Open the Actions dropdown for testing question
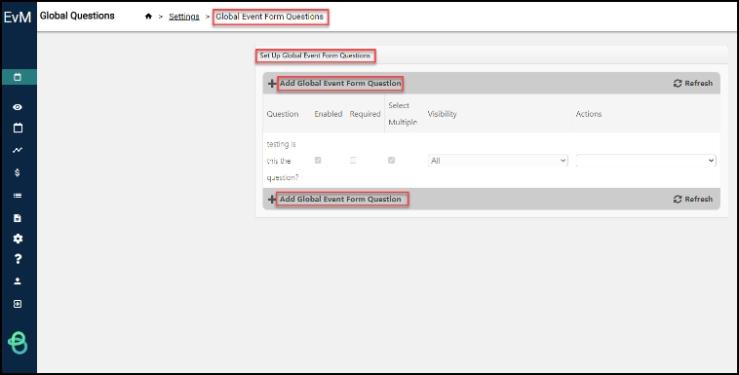This screenshot has height=375, width=739. [x=646, y=161]
